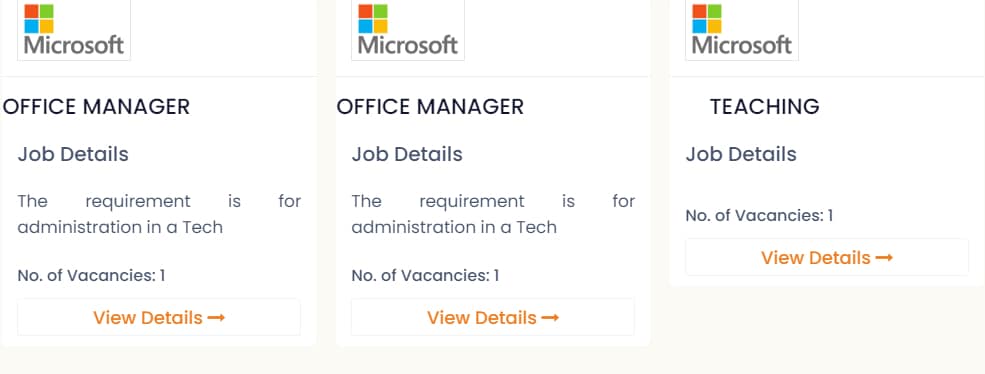Click the Microsoft logo on second Office Manager card
The height and width of the screenshot is (374, 985).
tap(408, 30)
